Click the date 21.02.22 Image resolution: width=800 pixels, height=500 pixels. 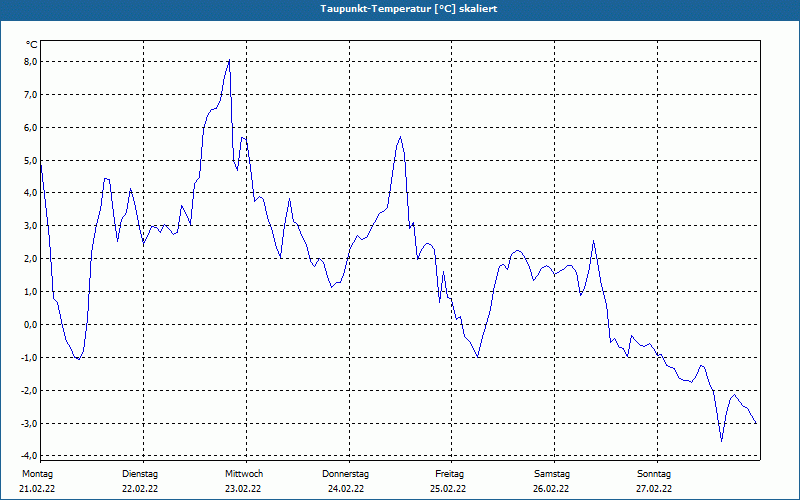coord(37,489)
